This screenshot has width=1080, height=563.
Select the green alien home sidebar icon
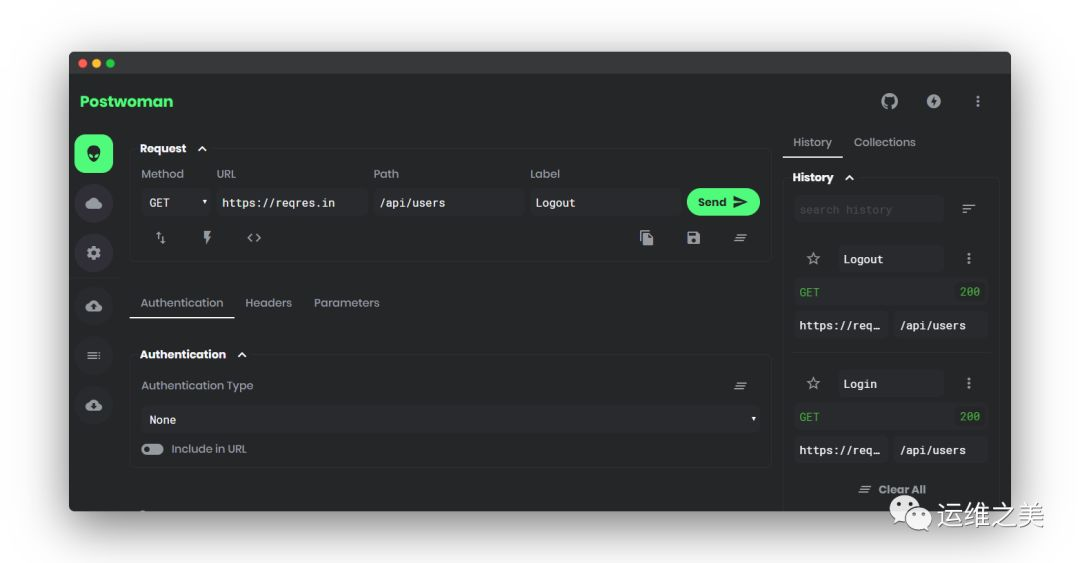pyautogui.click(x=94, y=154)
